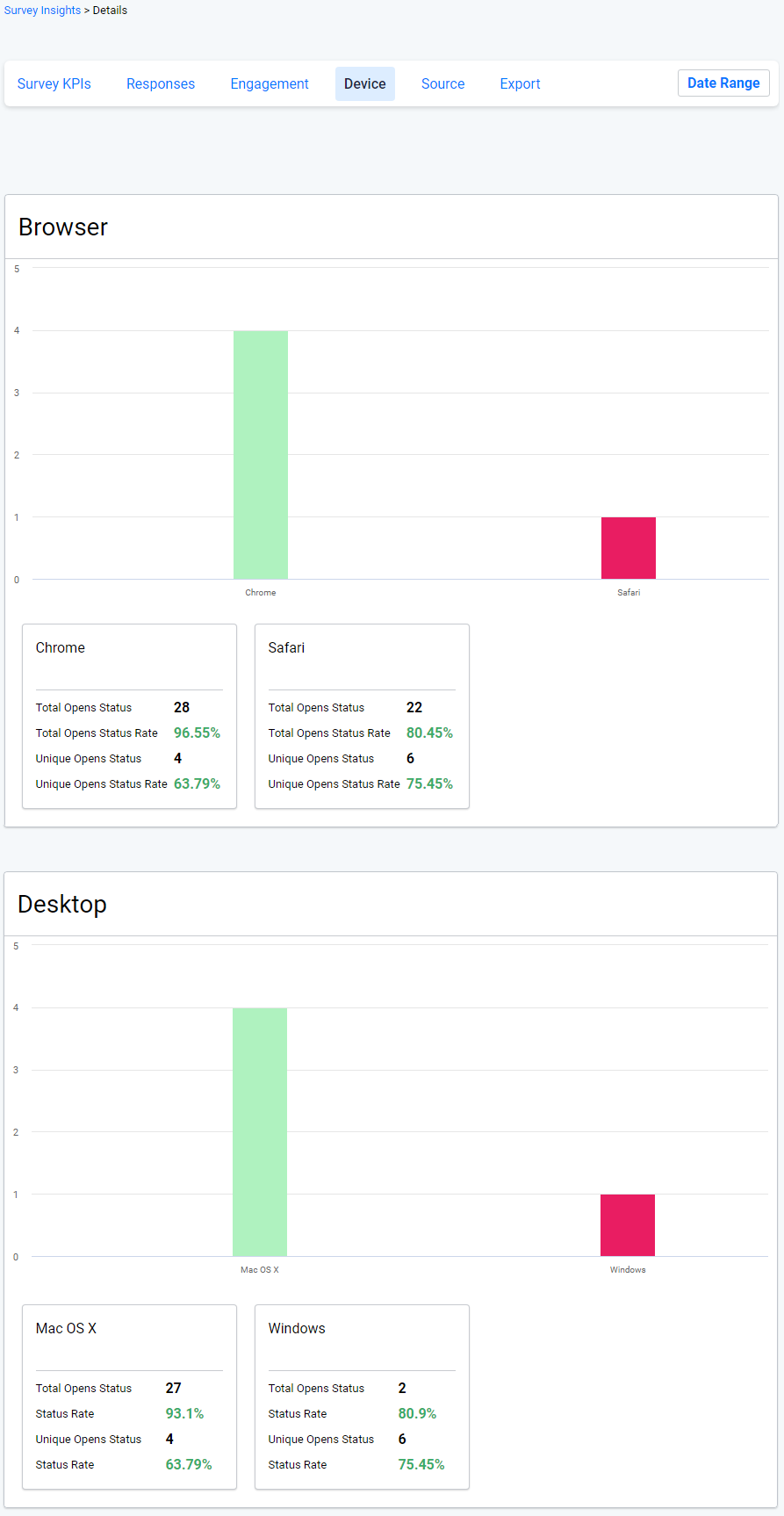Click Windows card's Unique Opens Status label
This screenshot has width=784, height=1516.
pyautogui.click(x=321, y=1440)
